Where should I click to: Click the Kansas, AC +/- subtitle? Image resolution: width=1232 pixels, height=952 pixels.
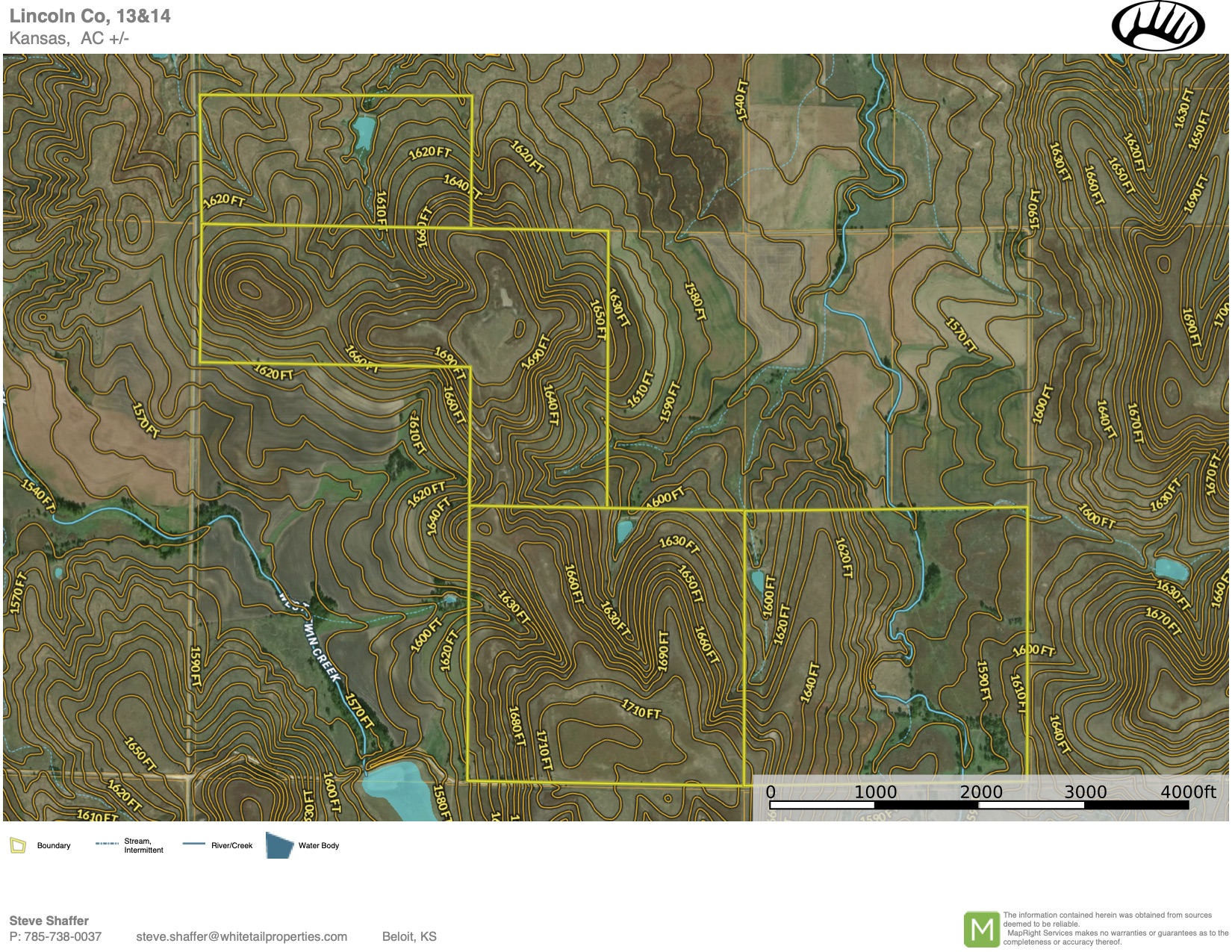click(69, 38)
